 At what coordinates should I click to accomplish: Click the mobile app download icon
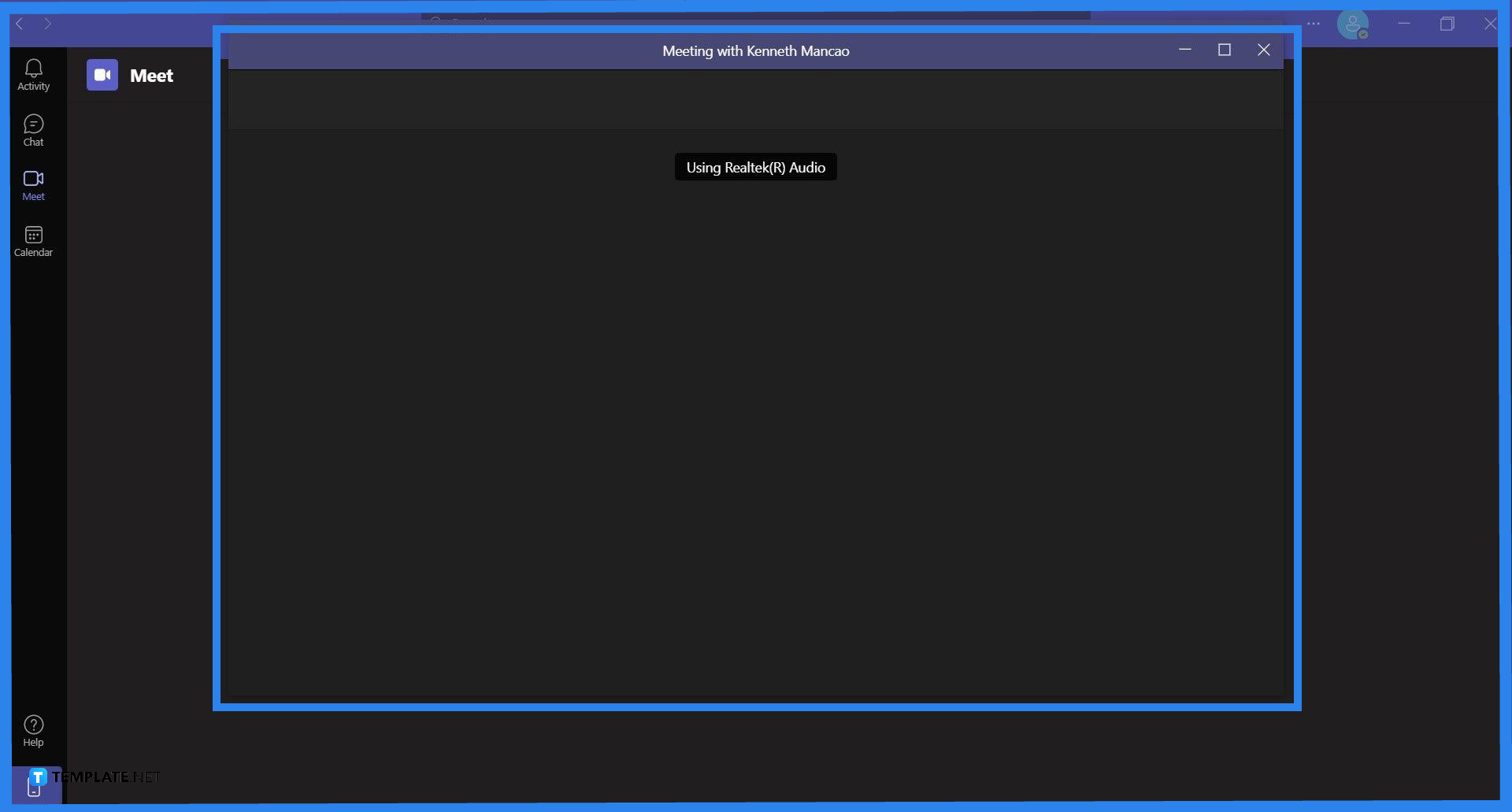click(34, 787)
